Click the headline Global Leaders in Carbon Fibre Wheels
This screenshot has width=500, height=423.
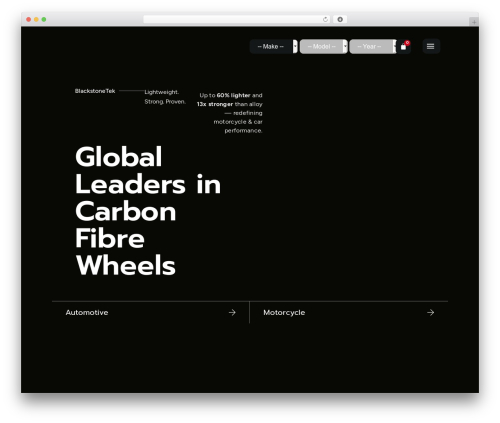point(148,211)
